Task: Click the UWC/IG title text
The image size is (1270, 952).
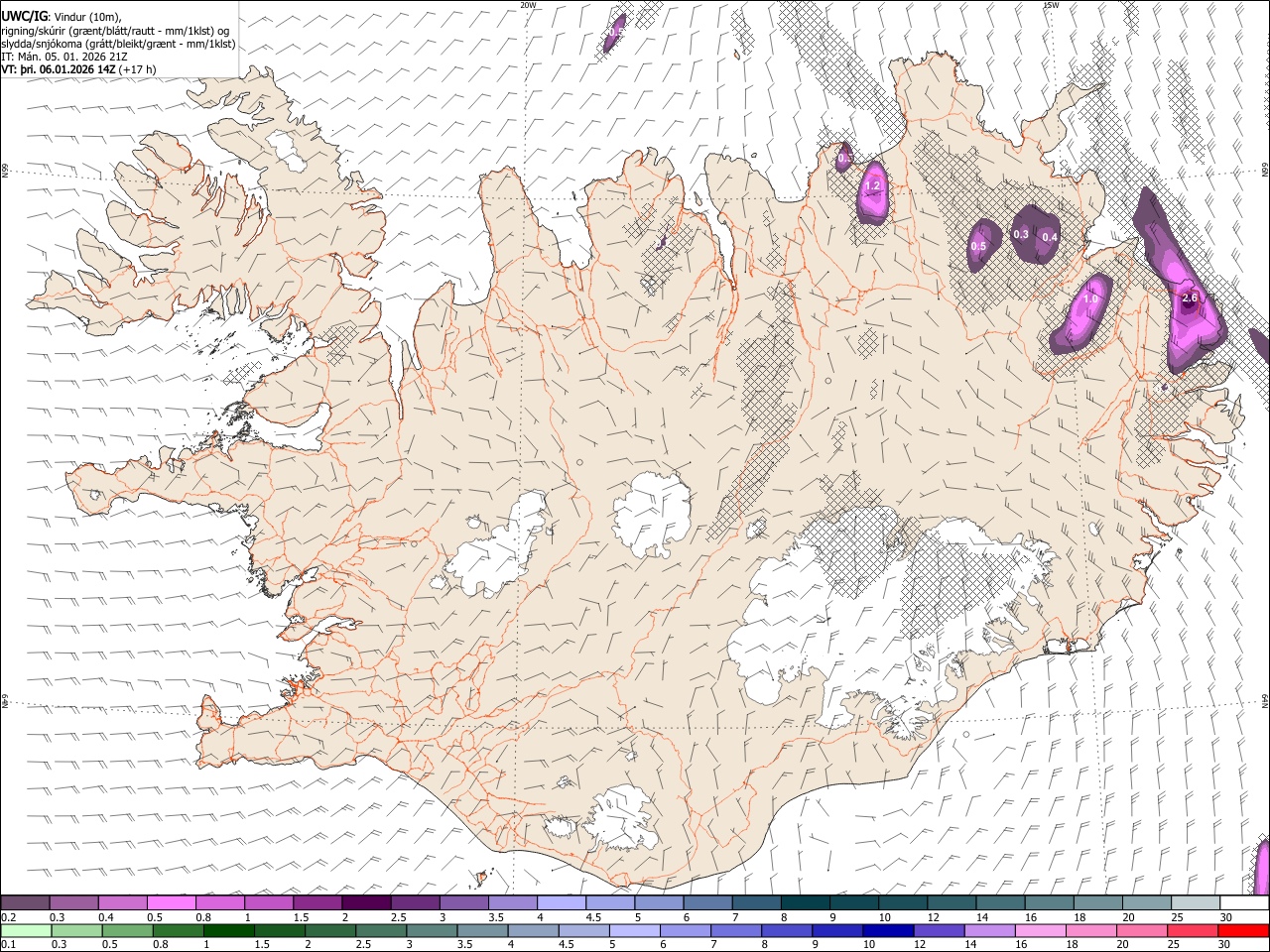Action: 23,16
